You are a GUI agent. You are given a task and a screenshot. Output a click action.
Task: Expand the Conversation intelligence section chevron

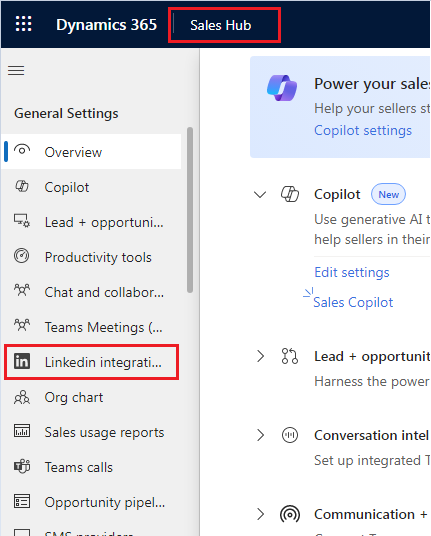pyautogui.click(x=260, y=435)
